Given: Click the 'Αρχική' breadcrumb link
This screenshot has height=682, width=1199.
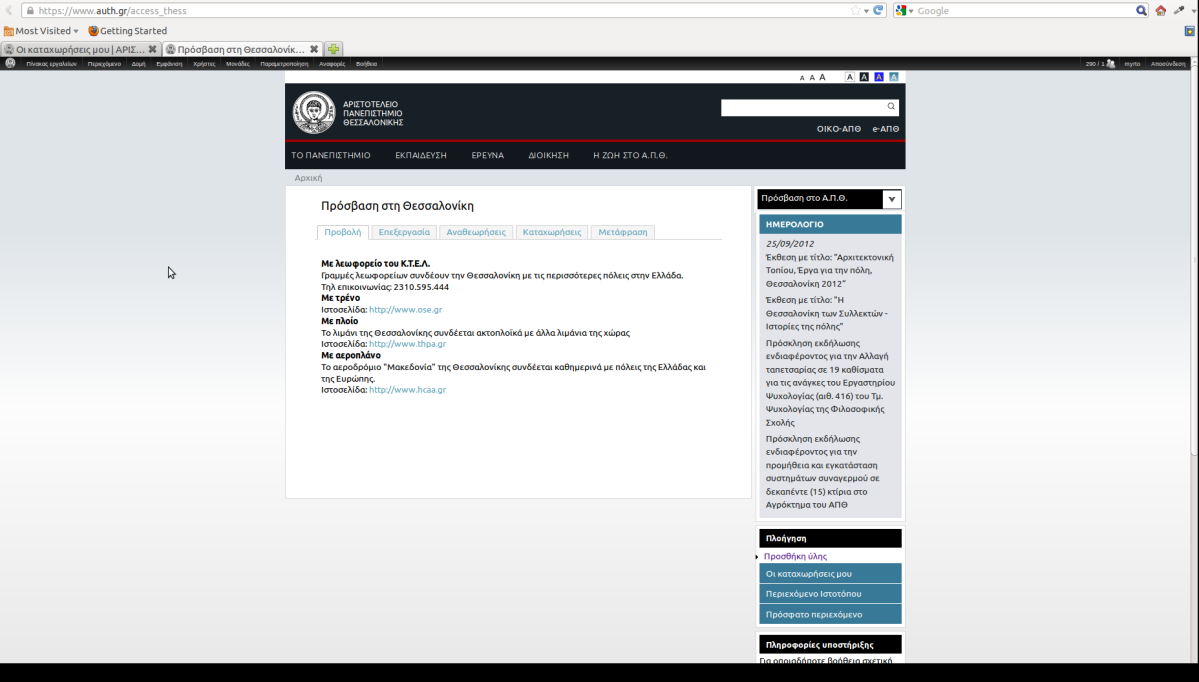Looking at the screenshot, I should click(308, 178).
